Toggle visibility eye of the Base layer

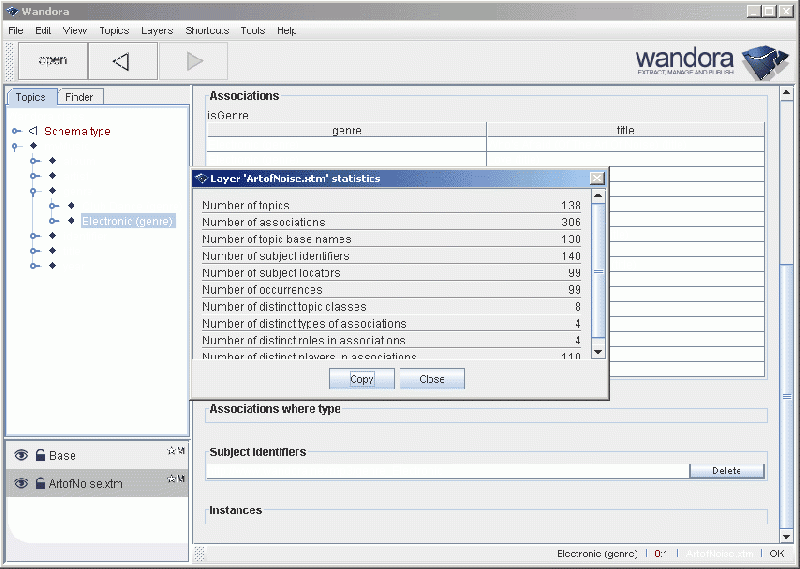[x=21, y=455]
